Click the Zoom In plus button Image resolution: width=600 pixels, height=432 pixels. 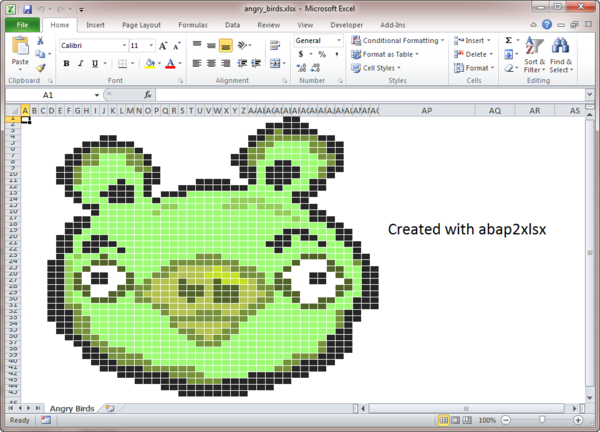coord(578,420)
